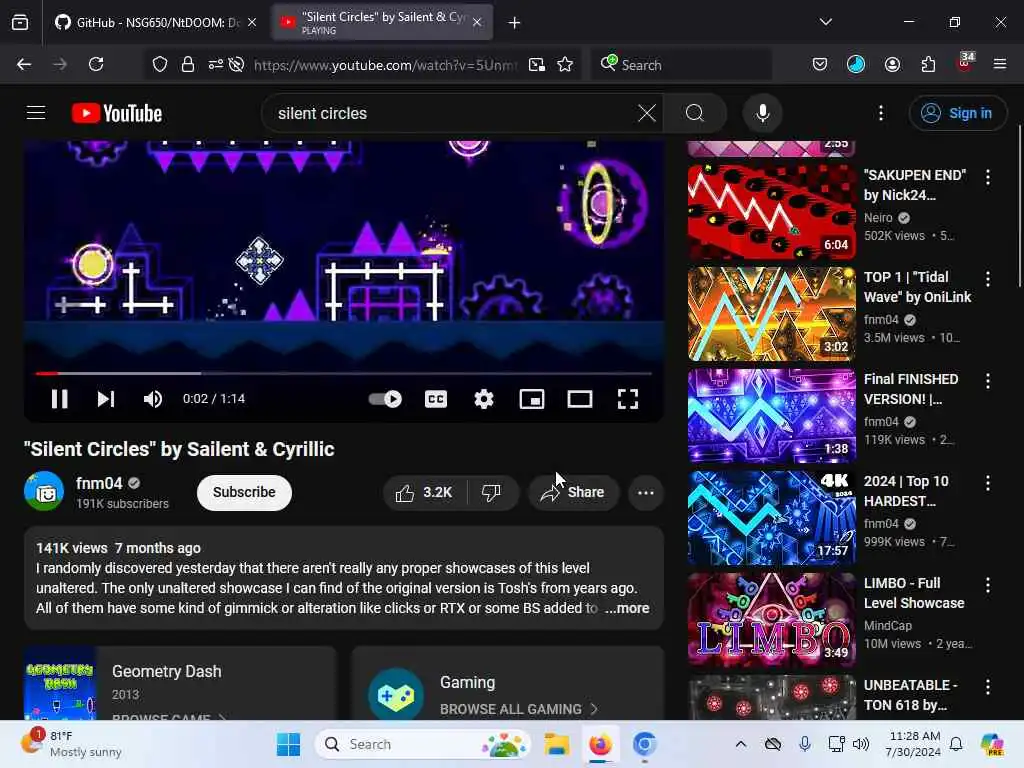This screenshot has width=1024, height=768.
Task: Open the taskbar Search box
Action: tap(423, 744)
